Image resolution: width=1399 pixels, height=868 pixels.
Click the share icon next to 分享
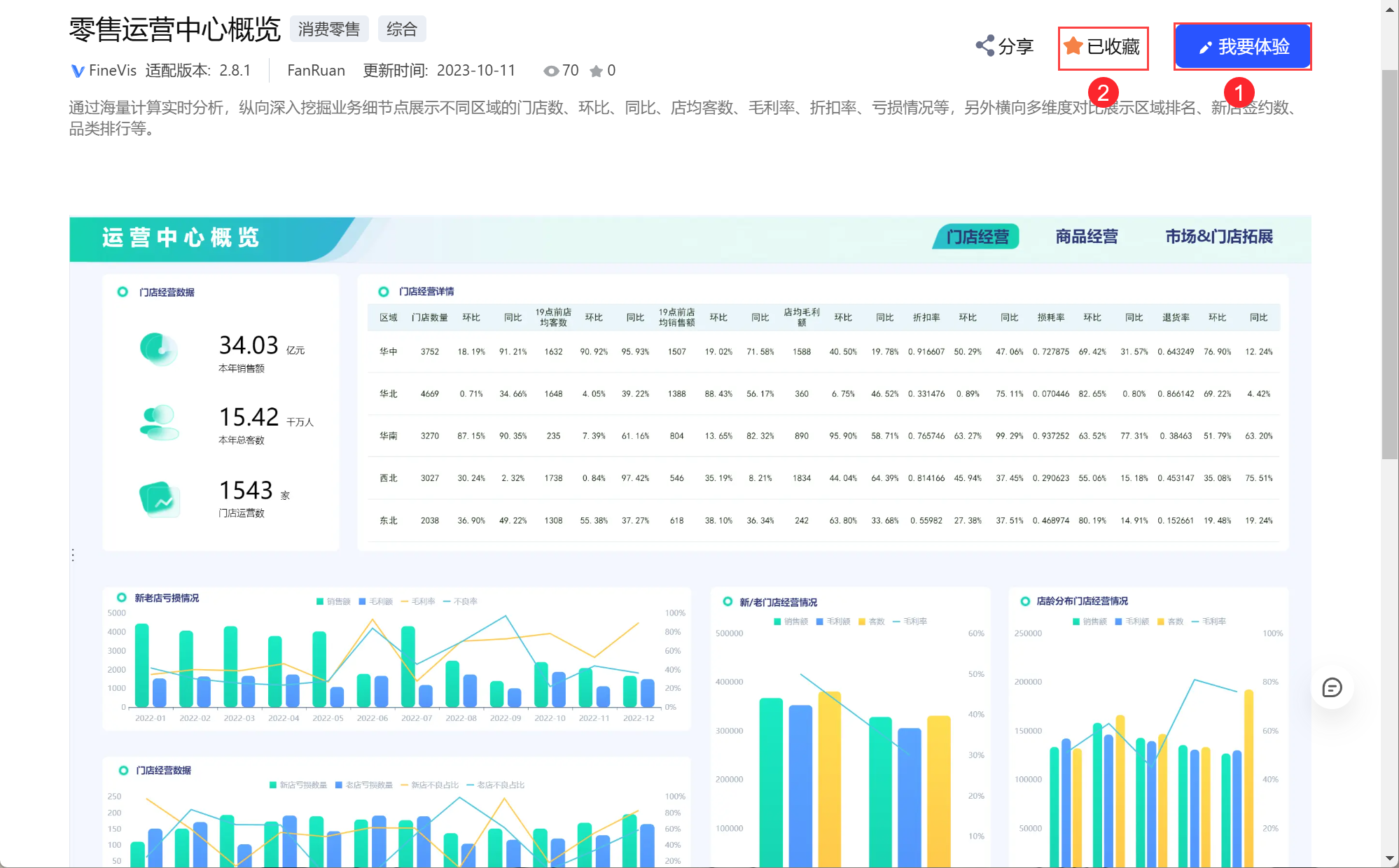[x=985, y=46]
